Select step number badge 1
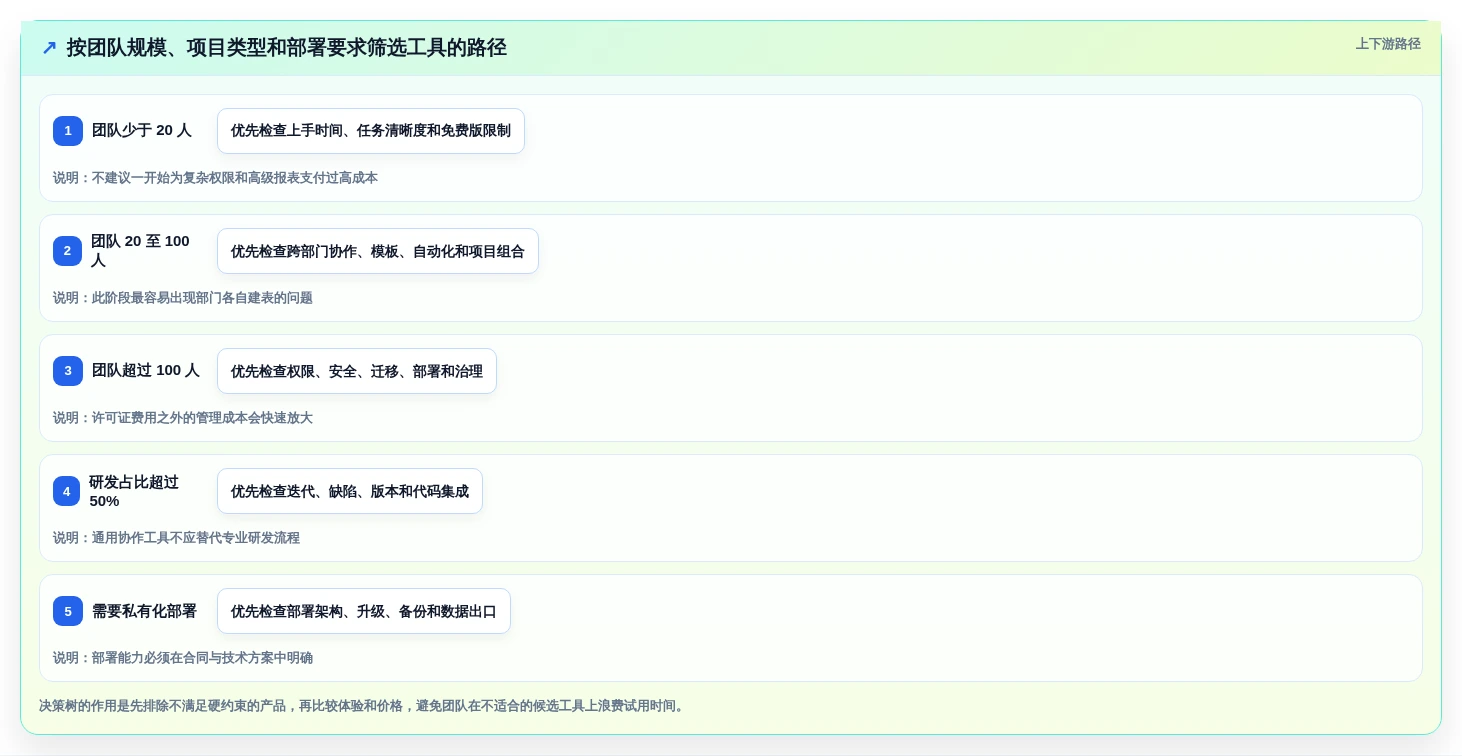 tap(68, 131)
